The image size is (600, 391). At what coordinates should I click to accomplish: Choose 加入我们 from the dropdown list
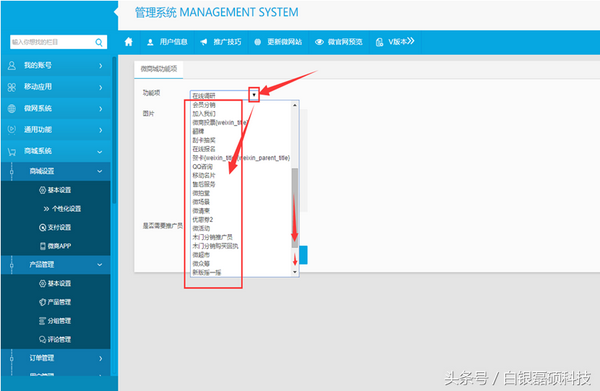(204, 114)
